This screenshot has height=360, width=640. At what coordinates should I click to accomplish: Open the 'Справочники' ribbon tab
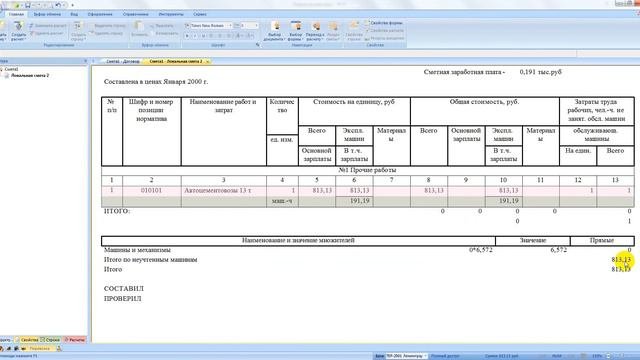tap(136, 14)
